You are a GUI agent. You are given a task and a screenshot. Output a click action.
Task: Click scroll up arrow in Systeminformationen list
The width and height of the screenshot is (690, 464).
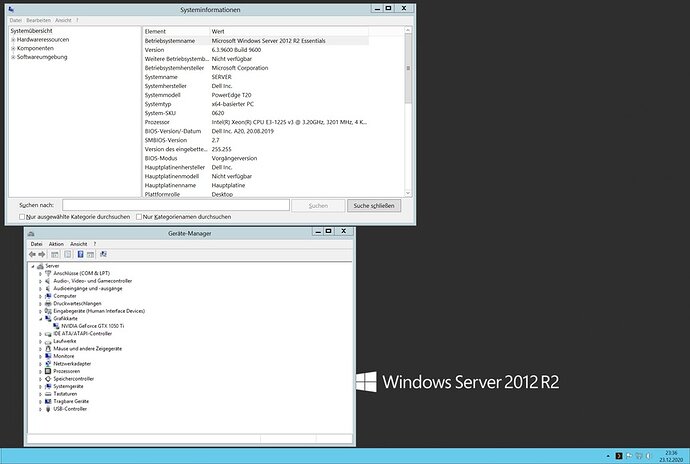(408, 30)
